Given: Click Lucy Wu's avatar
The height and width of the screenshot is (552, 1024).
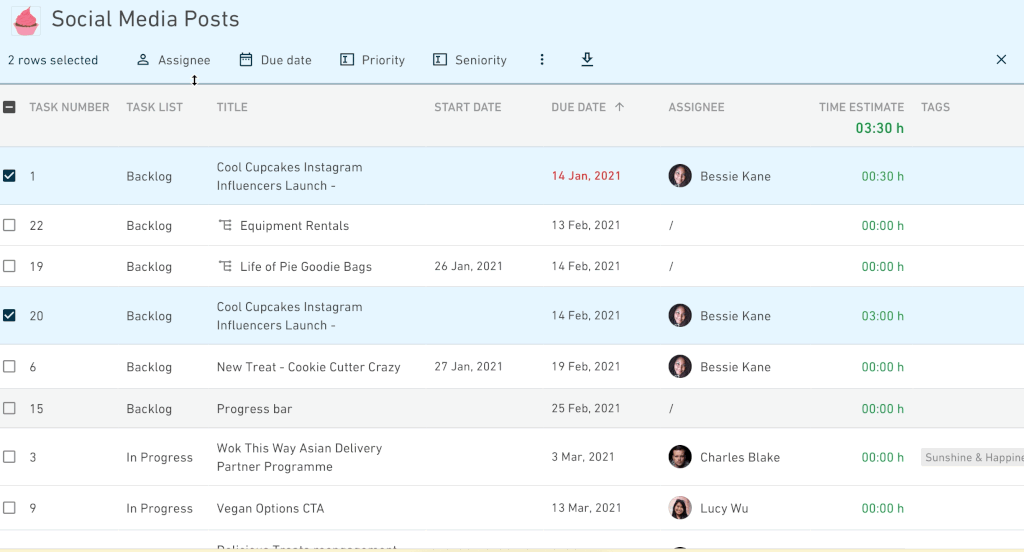Looking at the screenshot, I should 680,508.
